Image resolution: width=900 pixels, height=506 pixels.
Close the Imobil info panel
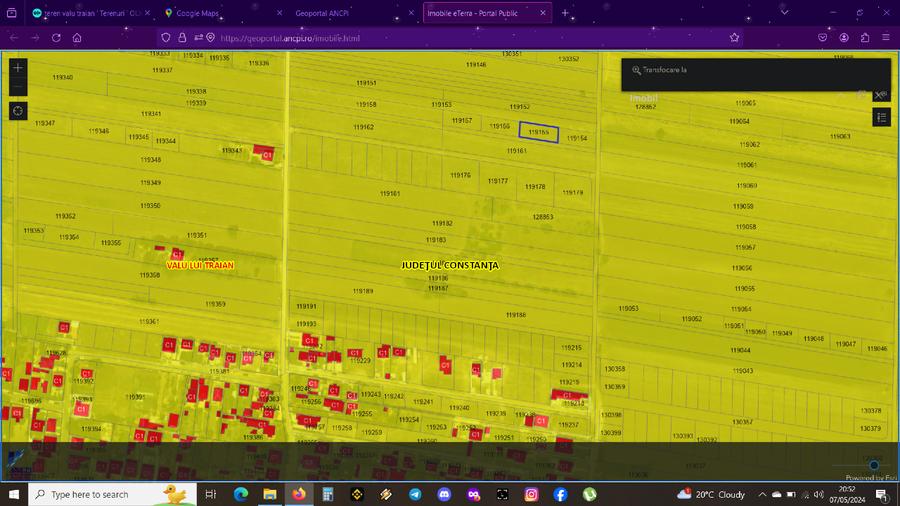point(880,95)
